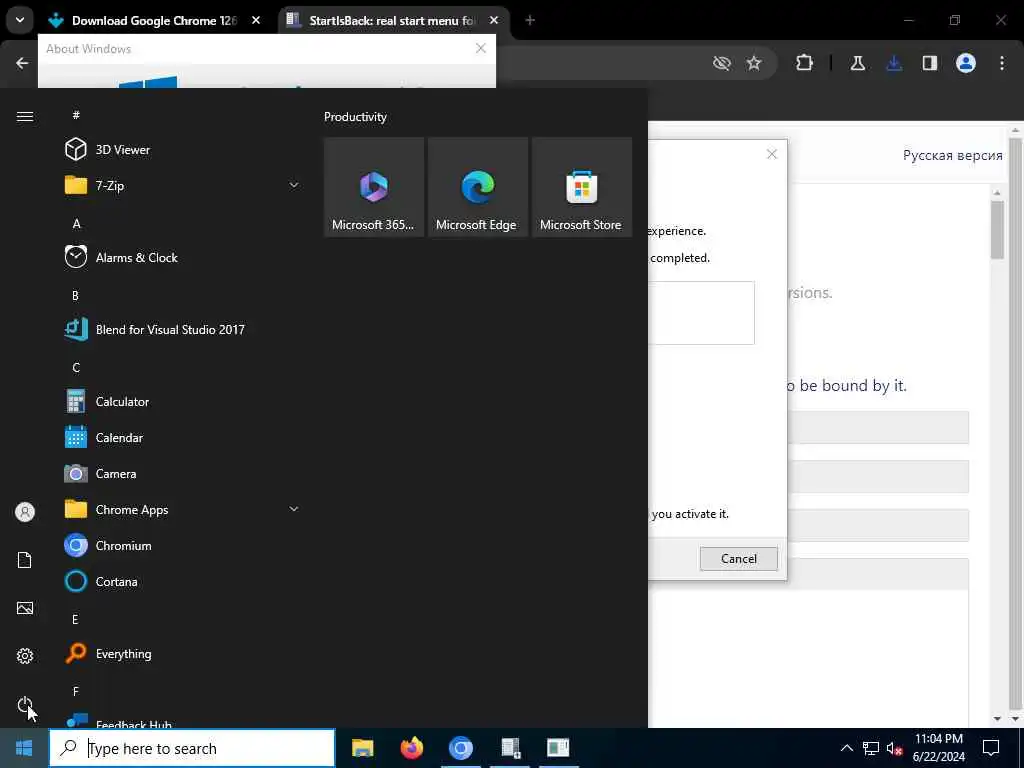
Task: Click the Windows Start button
Action: 24,748
